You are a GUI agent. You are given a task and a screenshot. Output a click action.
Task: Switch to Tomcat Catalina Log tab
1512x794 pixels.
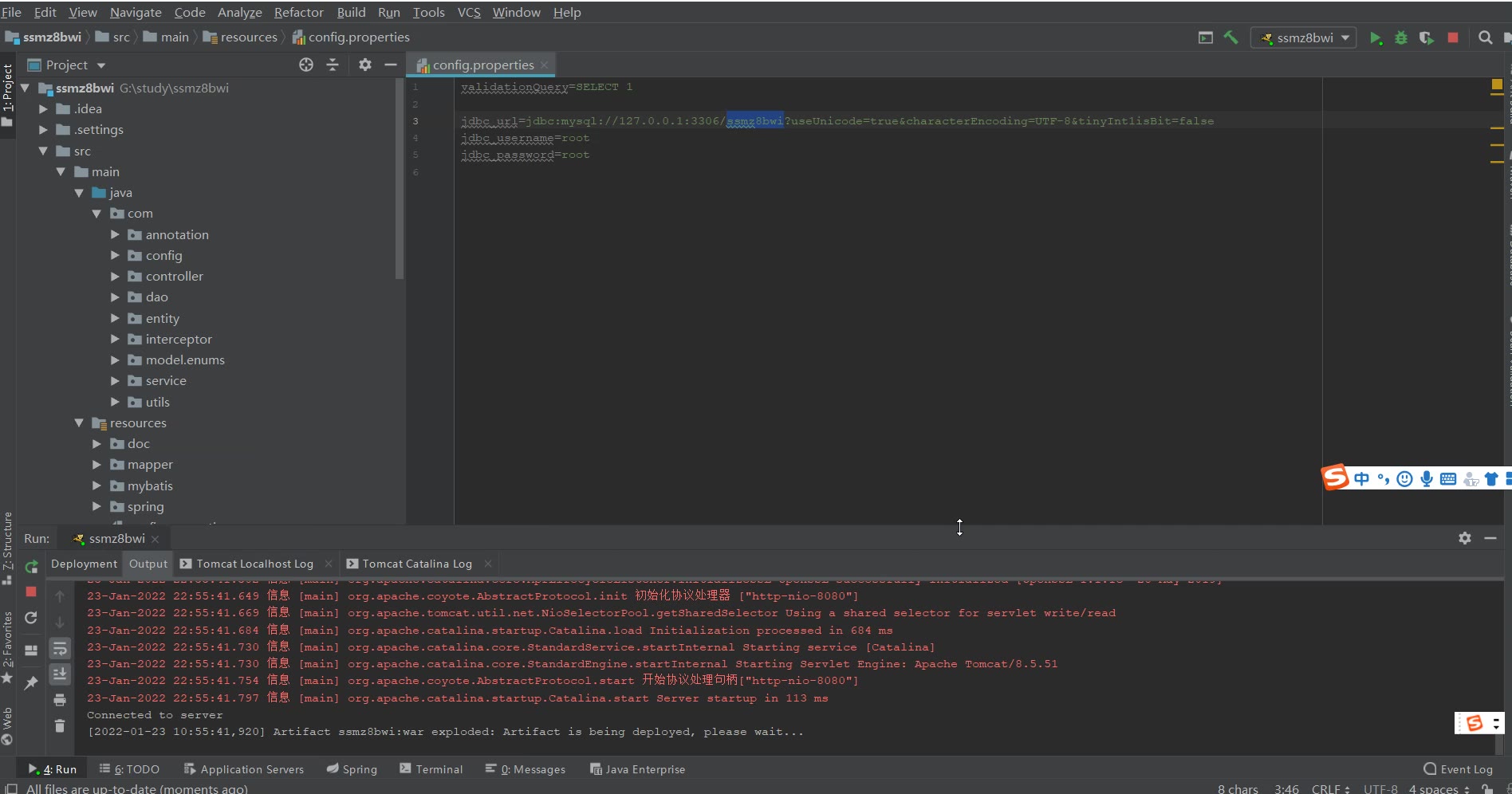[416, 564]
